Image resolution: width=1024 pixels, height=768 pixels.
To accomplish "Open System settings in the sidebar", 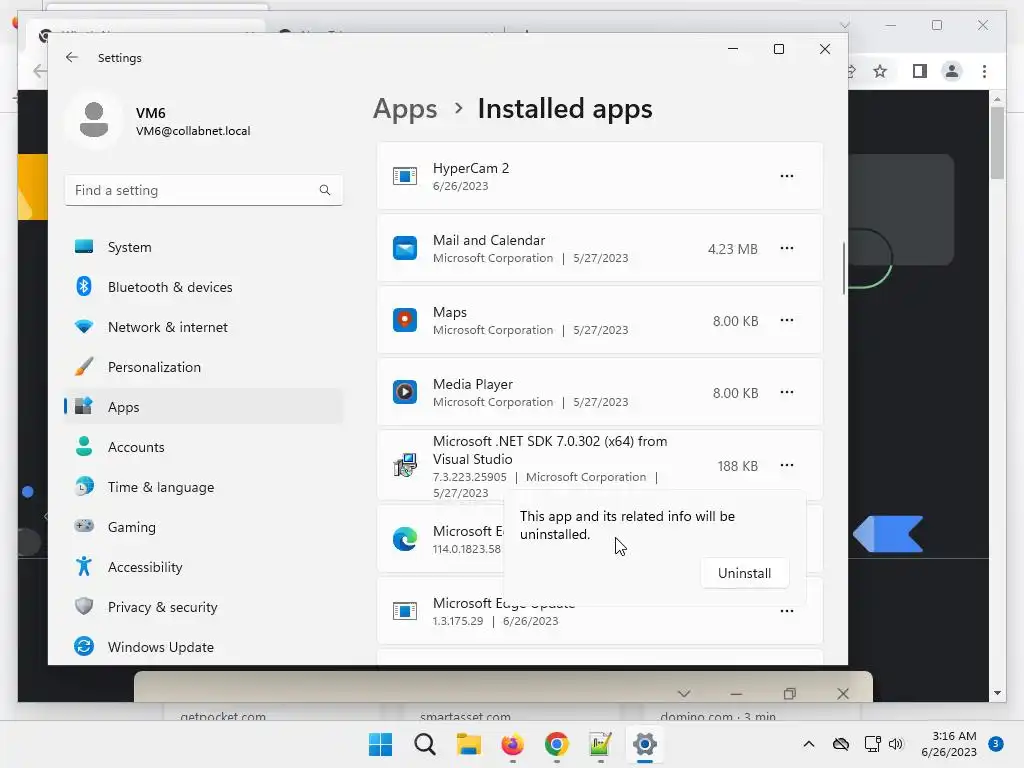I will tap(203, 247).
